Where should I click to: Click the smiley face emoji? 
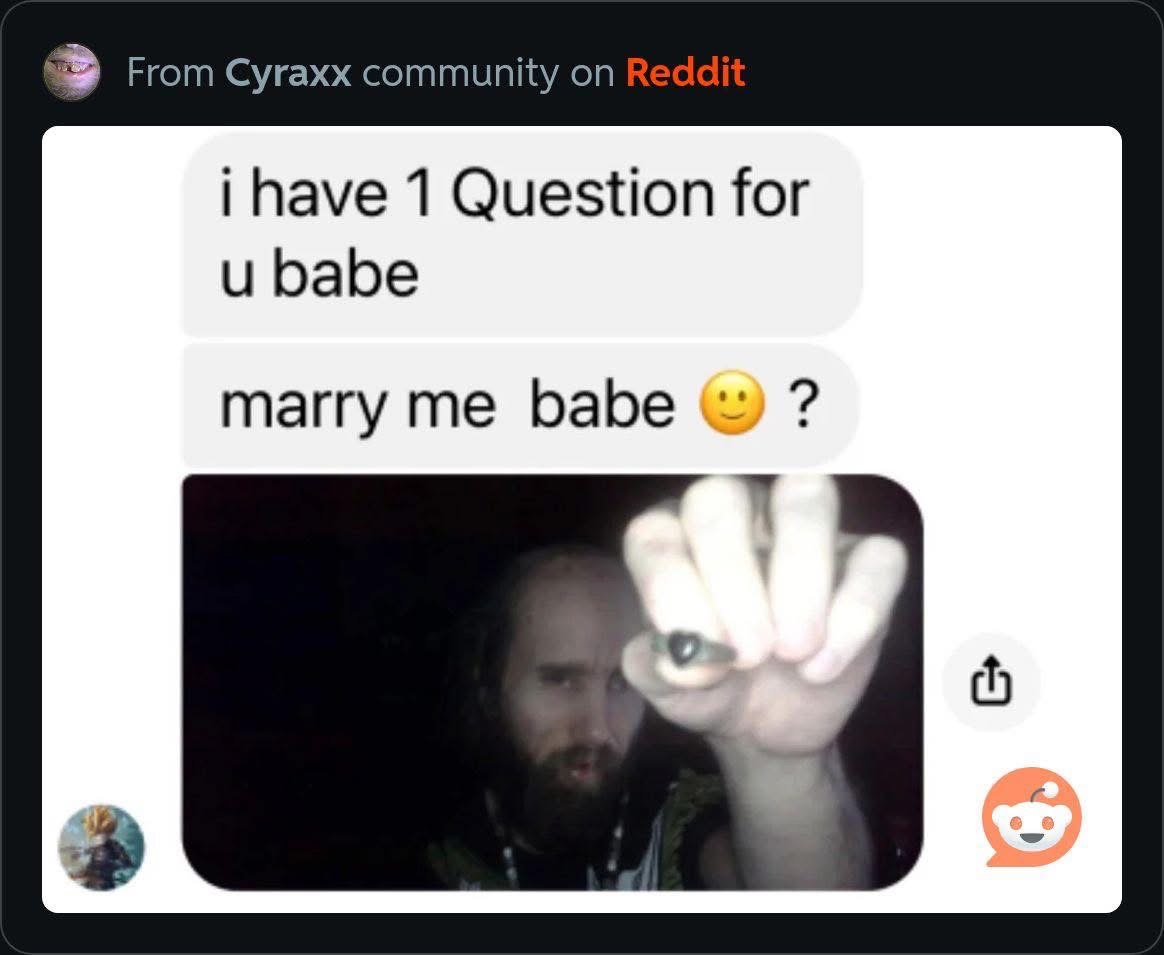732,402
